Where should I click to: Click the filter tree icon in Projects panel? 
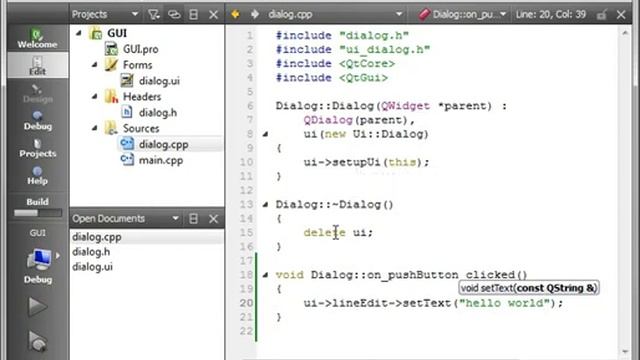154,15
